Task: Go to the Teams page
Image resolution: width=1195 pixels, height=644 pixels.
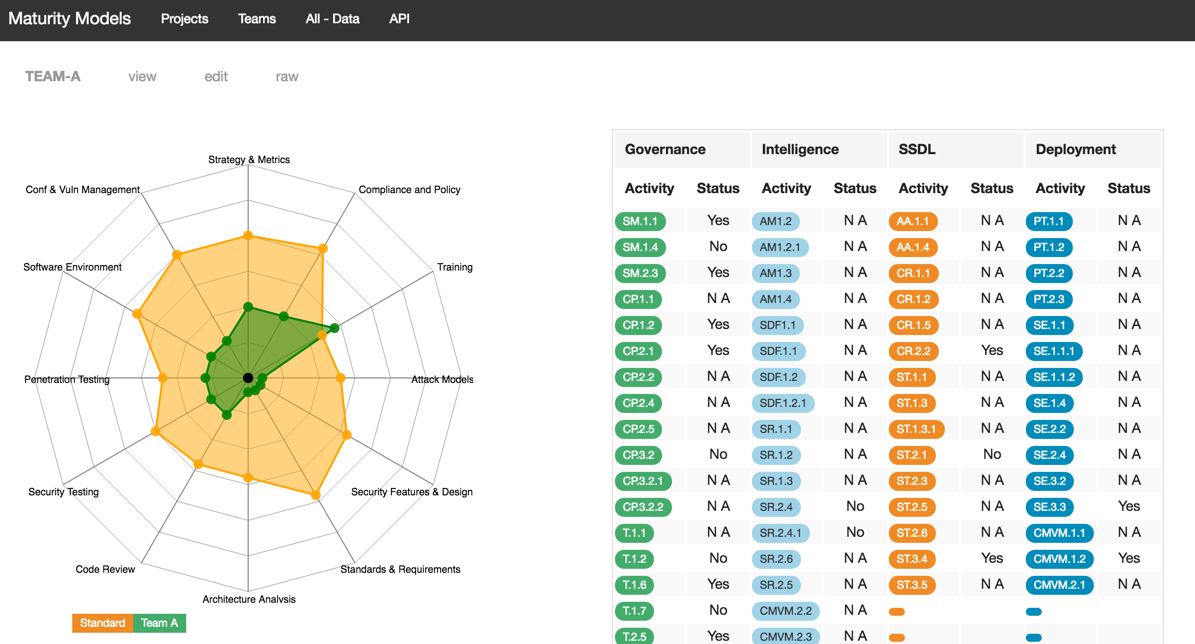Action: (257, 19)
